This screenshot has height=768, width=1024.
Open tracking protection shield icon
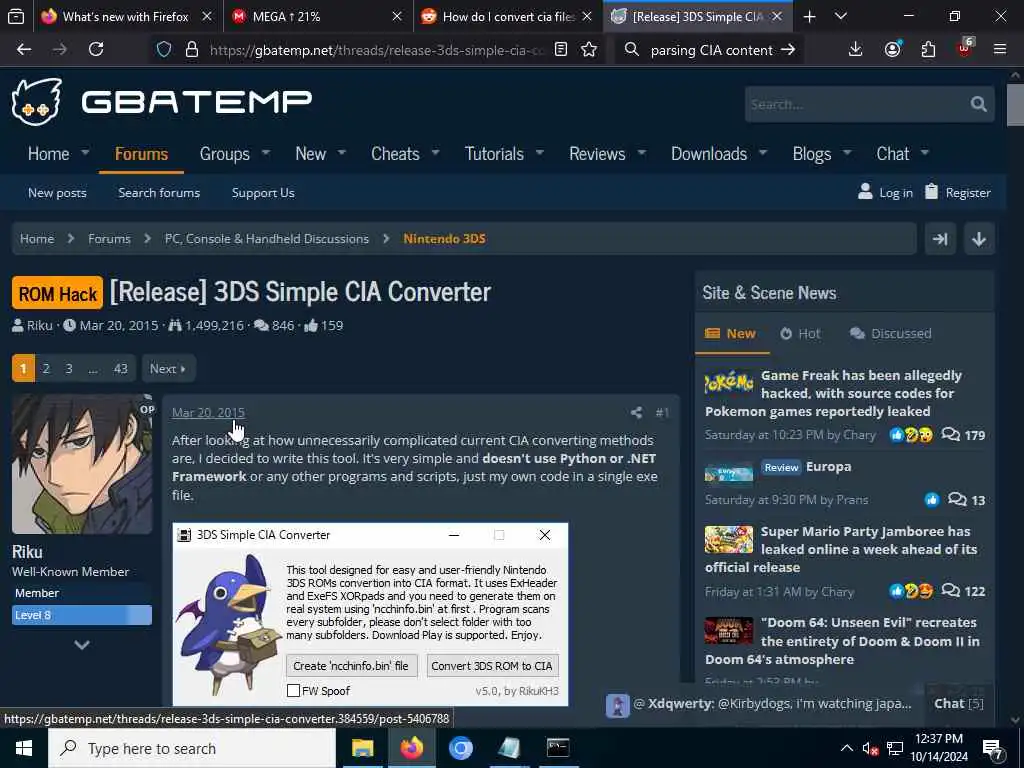point(164,50)
